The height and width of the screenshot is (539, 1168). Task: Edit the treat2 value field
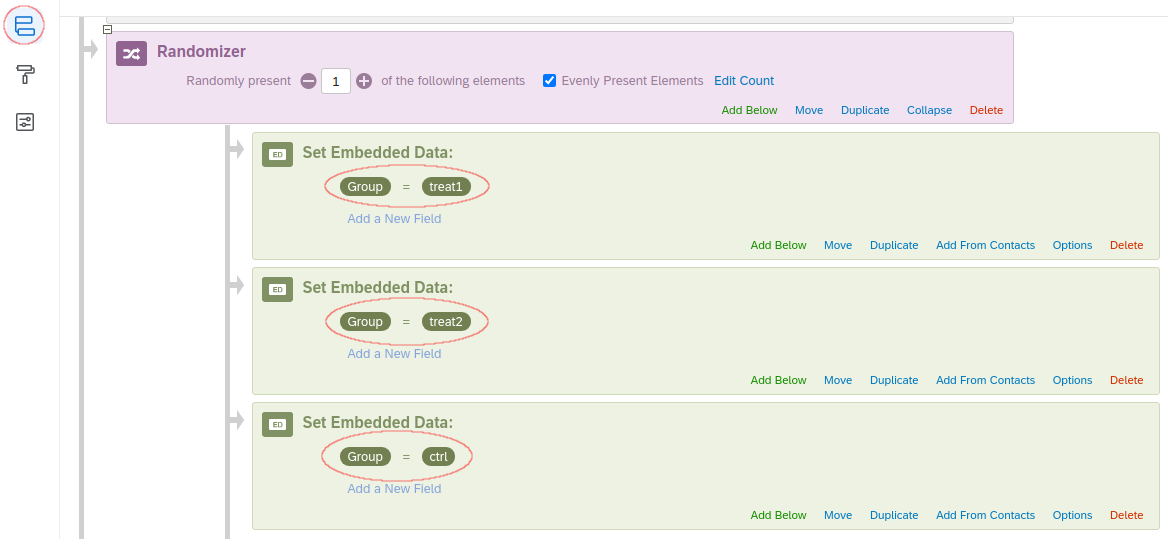pyautogui.click(x=446, y=322)
